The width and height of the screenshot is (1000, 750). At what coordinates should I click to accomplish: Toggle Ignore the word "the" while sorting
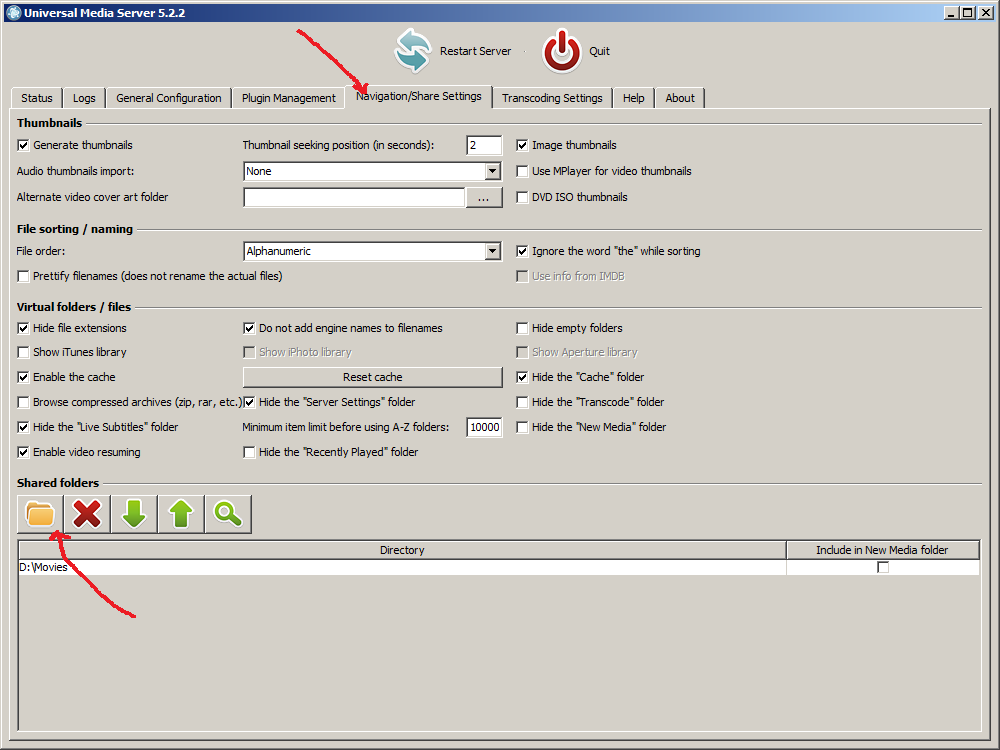(522, 251)
